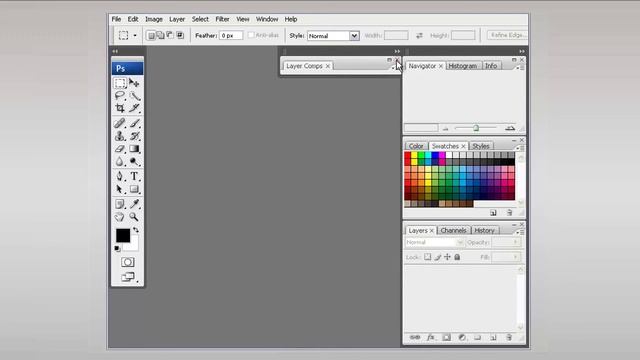Viewport: 640px width, 360px height.
Task: Toggle lock image pixels in Layers
Action: click(438, 257)
